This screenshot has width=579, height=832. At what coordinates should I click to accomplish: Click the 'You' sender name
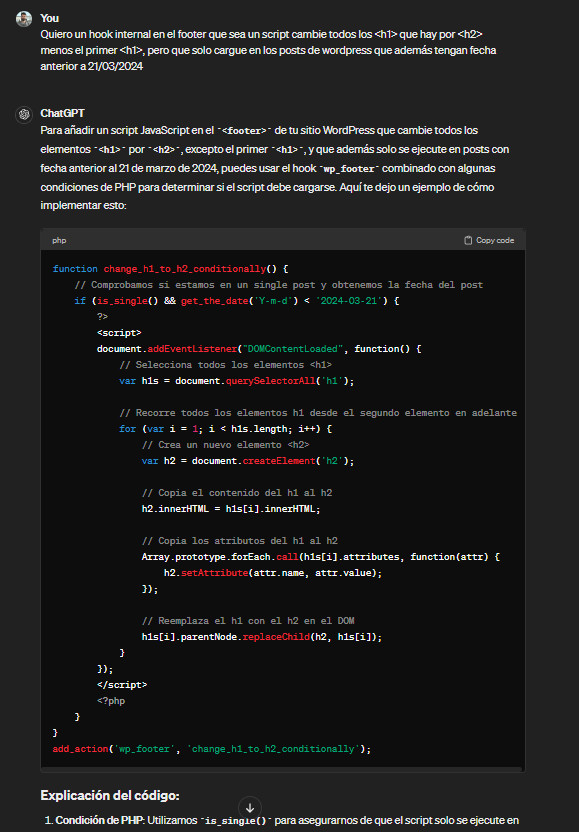pyautogui.click(x=49, y=18)
